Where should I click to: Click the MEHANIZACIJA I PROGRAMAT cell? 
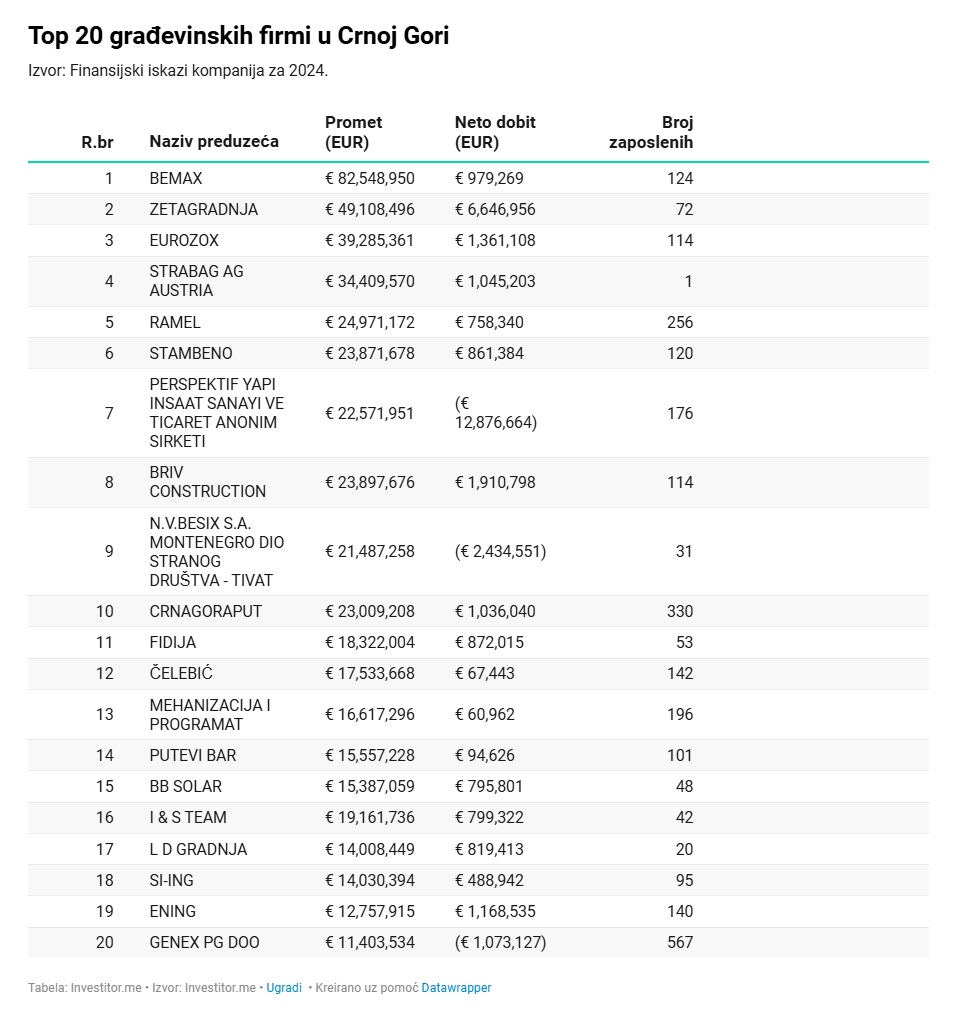point(210,714)
